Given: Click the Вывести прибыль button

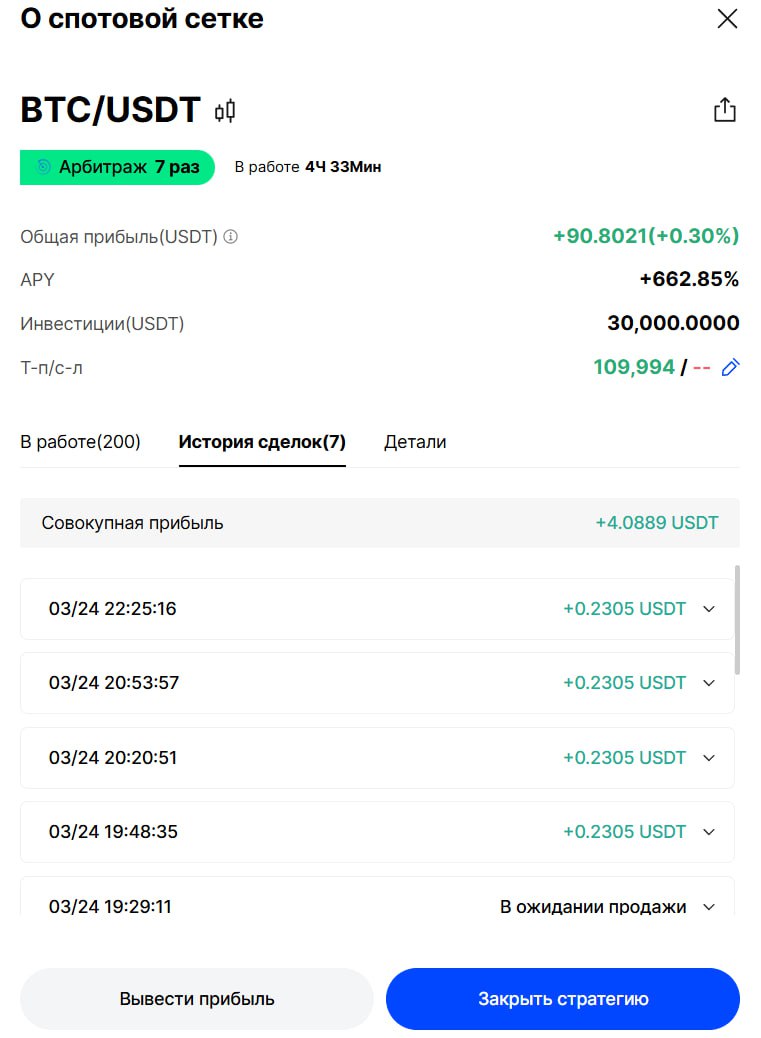Looking at the screenshot, I should point(197,998).
